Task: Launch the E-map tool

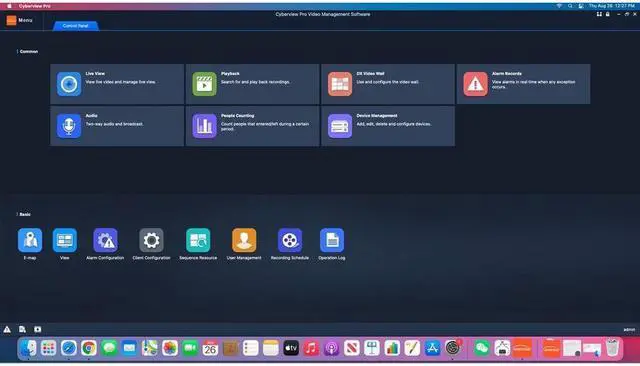Action: 30,240
